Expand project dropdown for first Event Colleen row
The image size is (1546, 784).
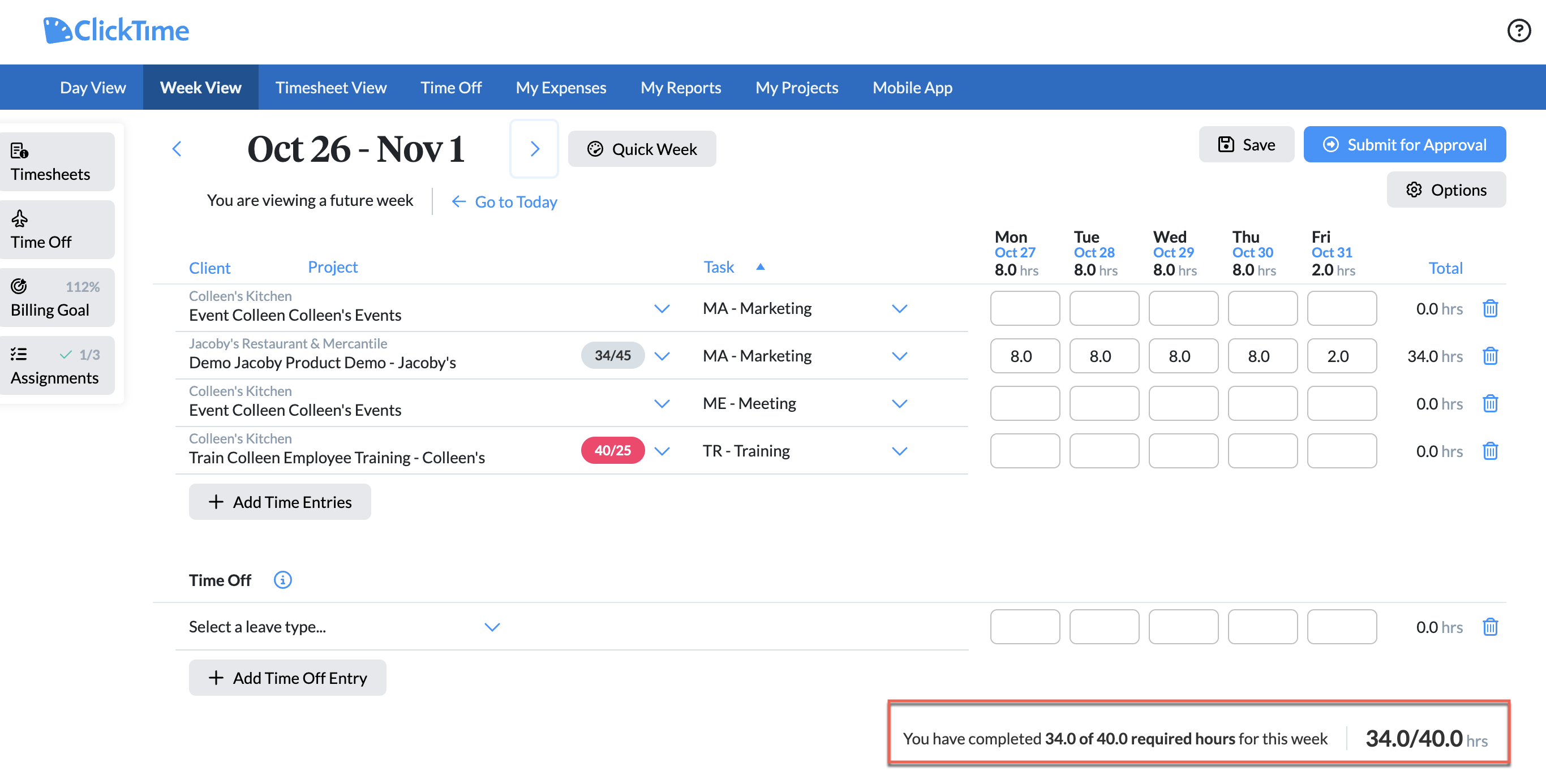(662, 308)
